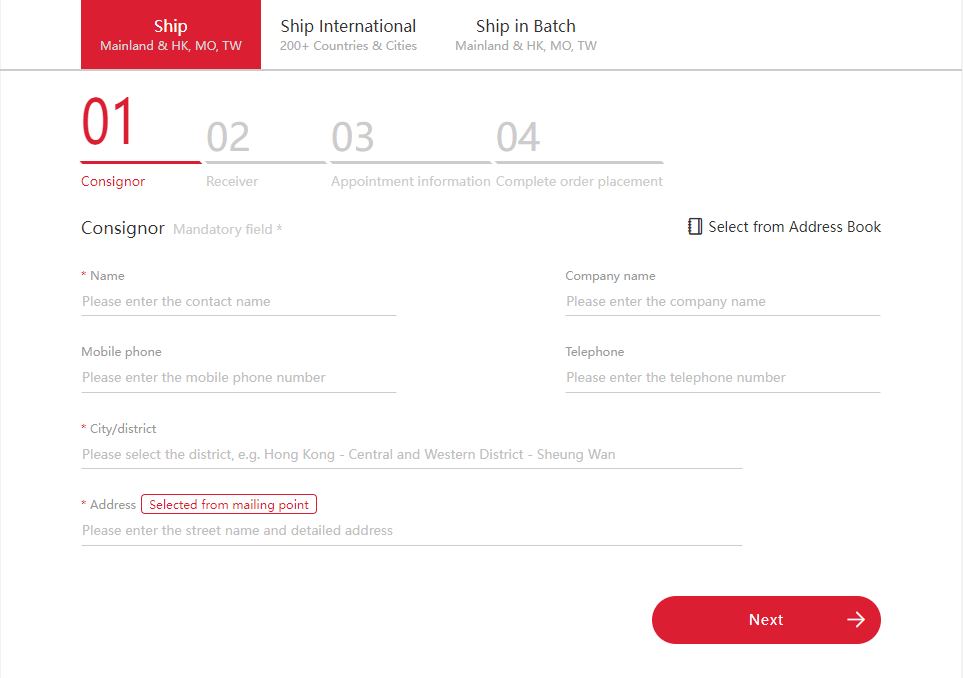The image size is (963, 678).
Task: Focus the contact name input field
Action: coord(239,302)
